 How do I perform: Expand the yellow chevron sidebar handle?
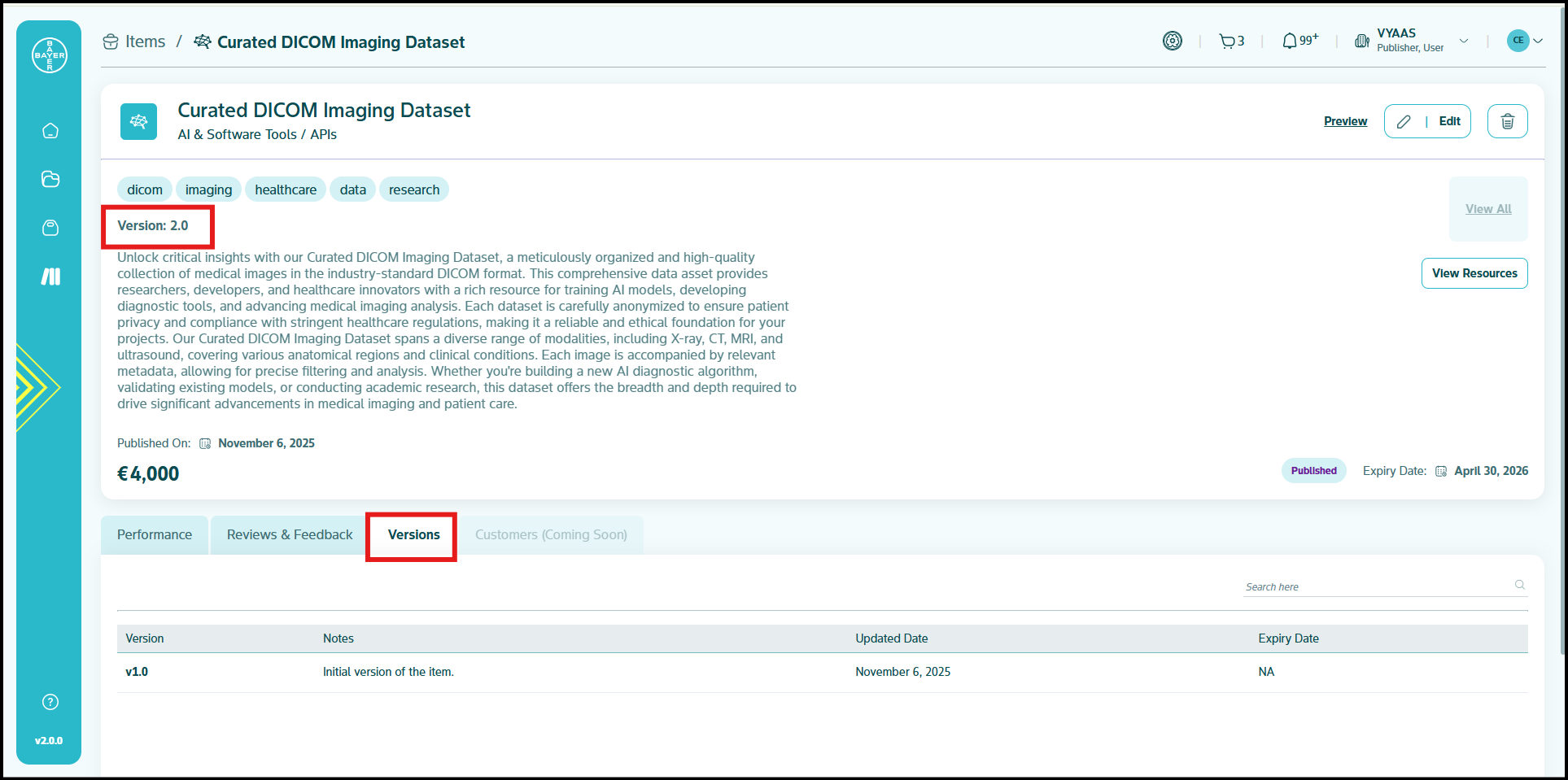(36, 387)
